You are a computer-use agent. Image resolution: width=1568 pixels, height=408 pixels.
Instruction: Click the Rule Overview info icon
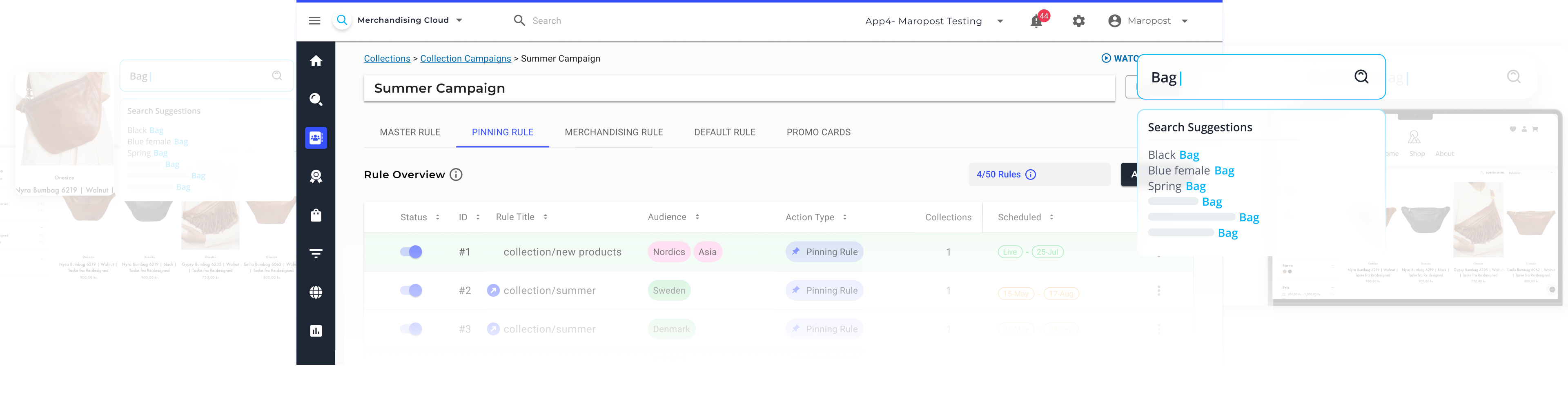pos(456,175)
